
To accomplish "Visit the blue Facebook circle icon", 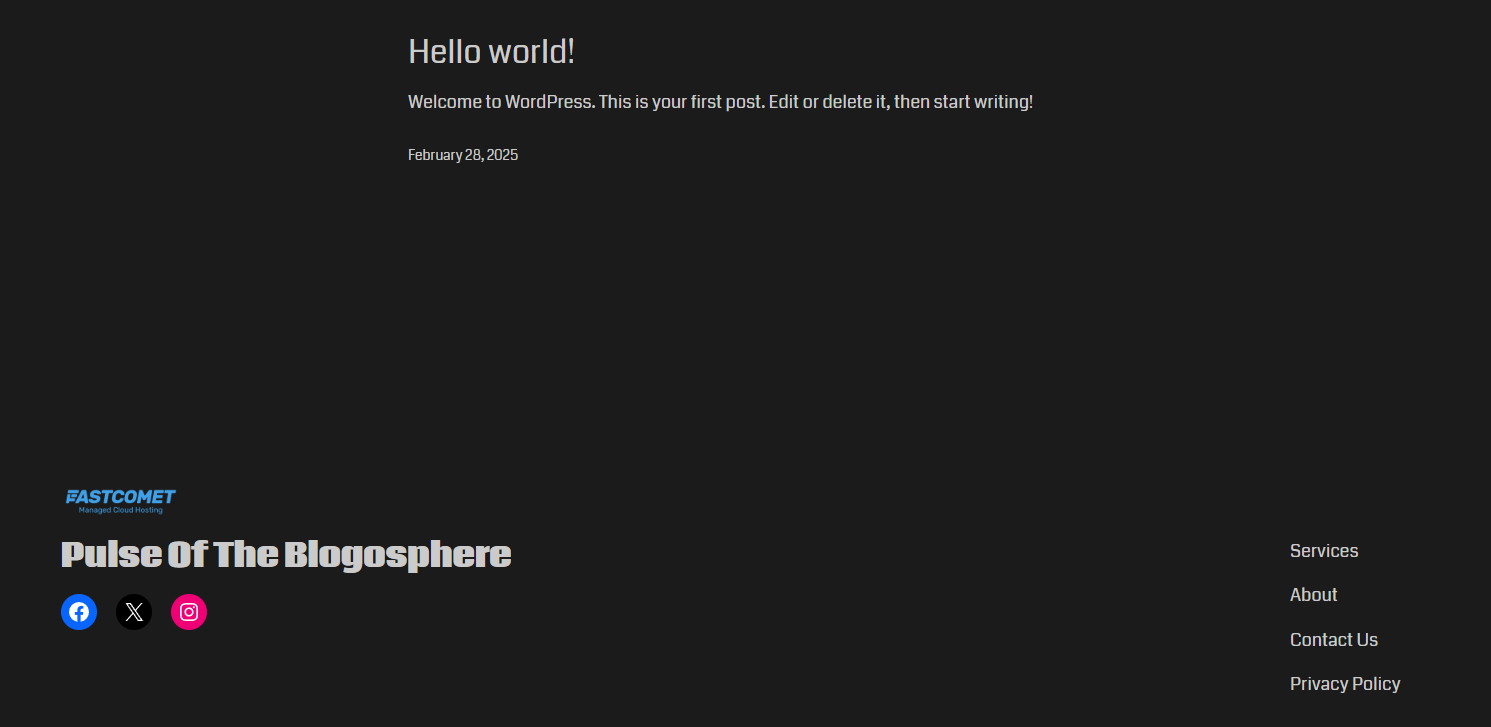I will point(79,612).
